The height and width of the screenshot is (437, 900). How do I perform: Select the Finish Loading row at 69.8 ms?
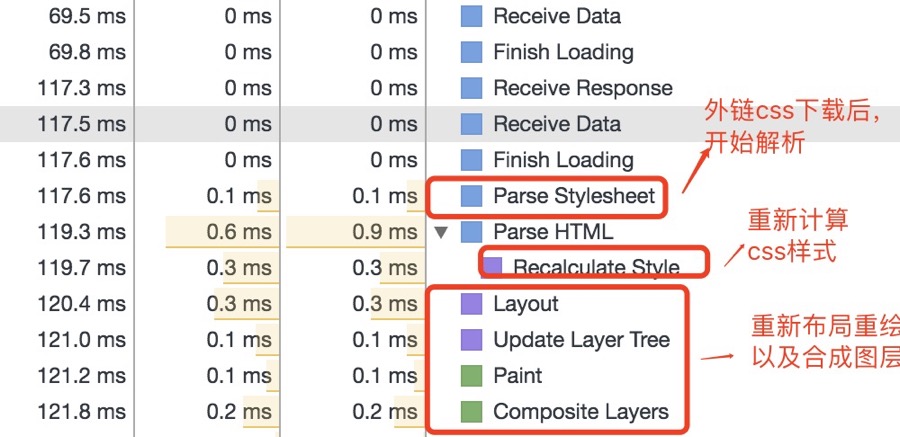click(450, 52)
